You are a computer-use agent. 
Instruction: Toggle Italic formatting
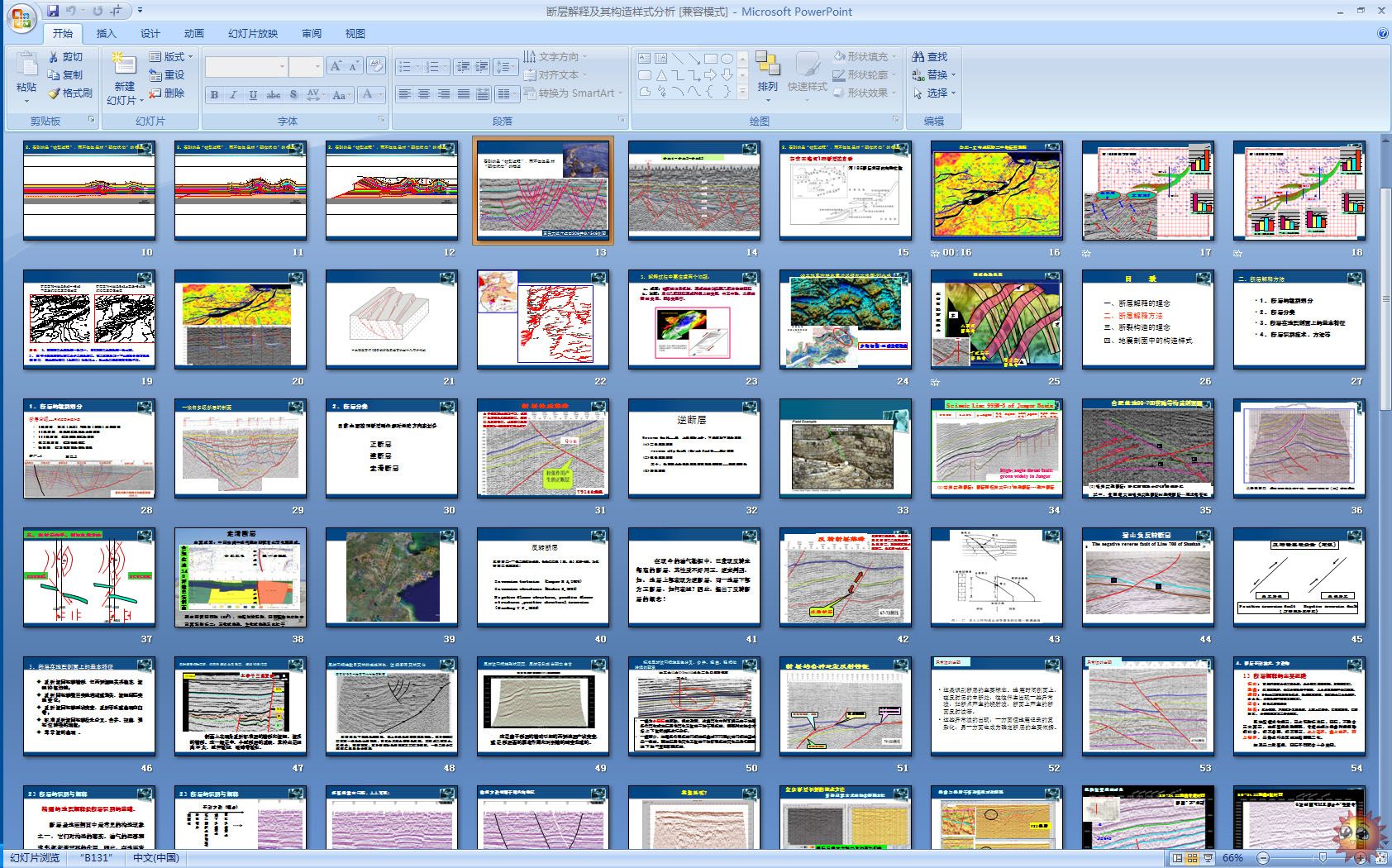pos(233,95)
